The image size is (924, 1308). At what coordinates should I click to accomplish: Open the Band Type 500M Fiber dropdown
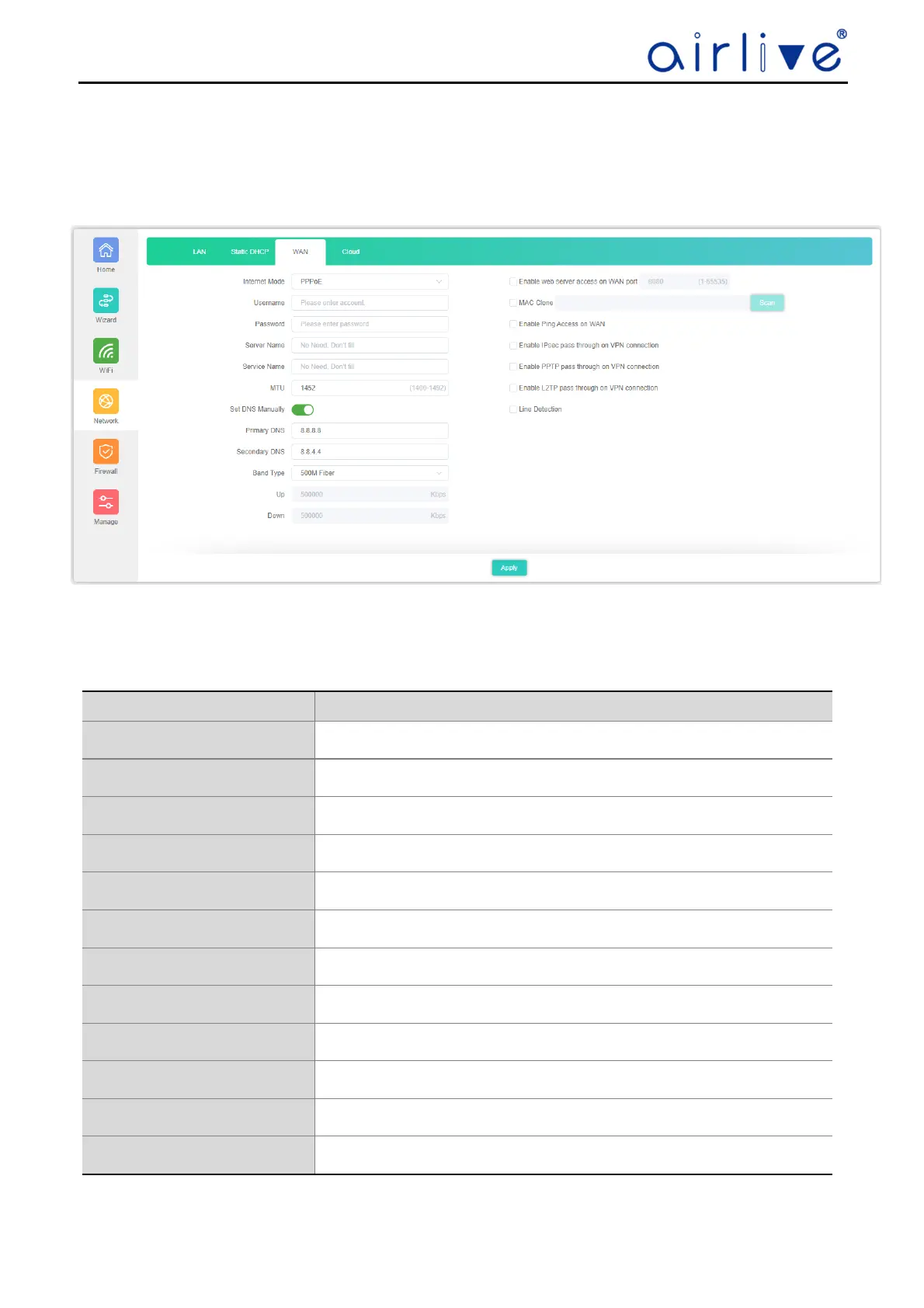(x=370, y=473)
